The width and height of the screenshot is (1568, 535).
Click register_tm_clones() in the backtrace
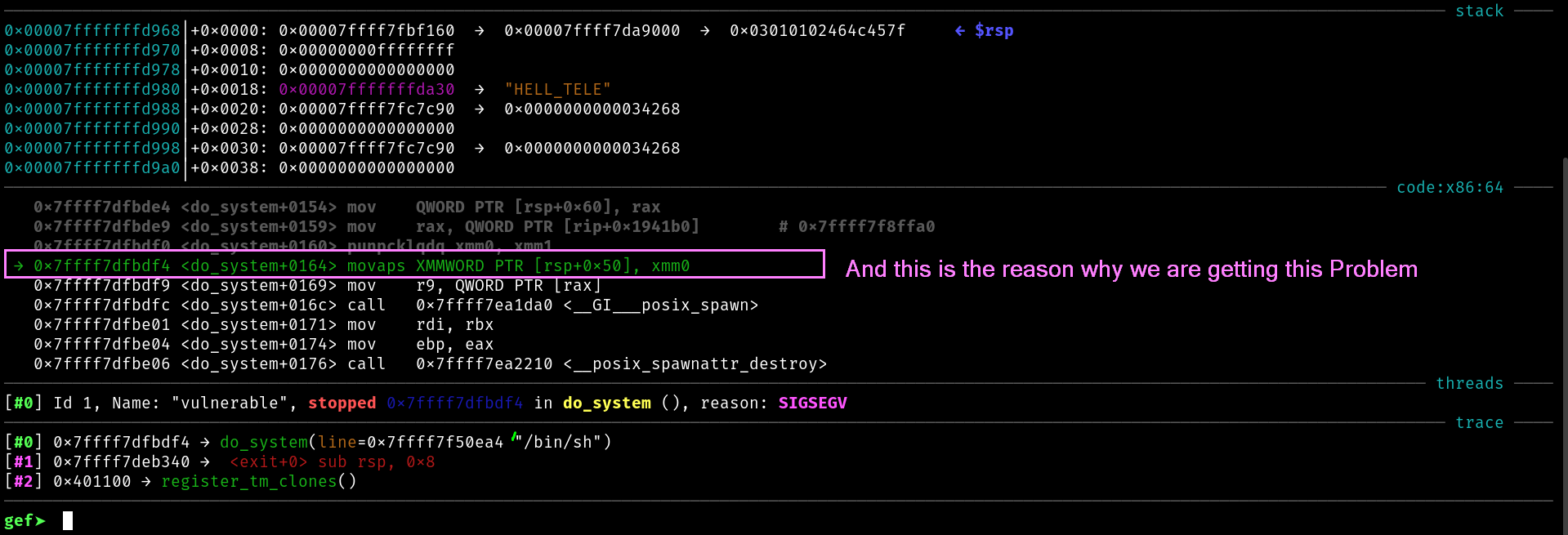pos(259,482)
